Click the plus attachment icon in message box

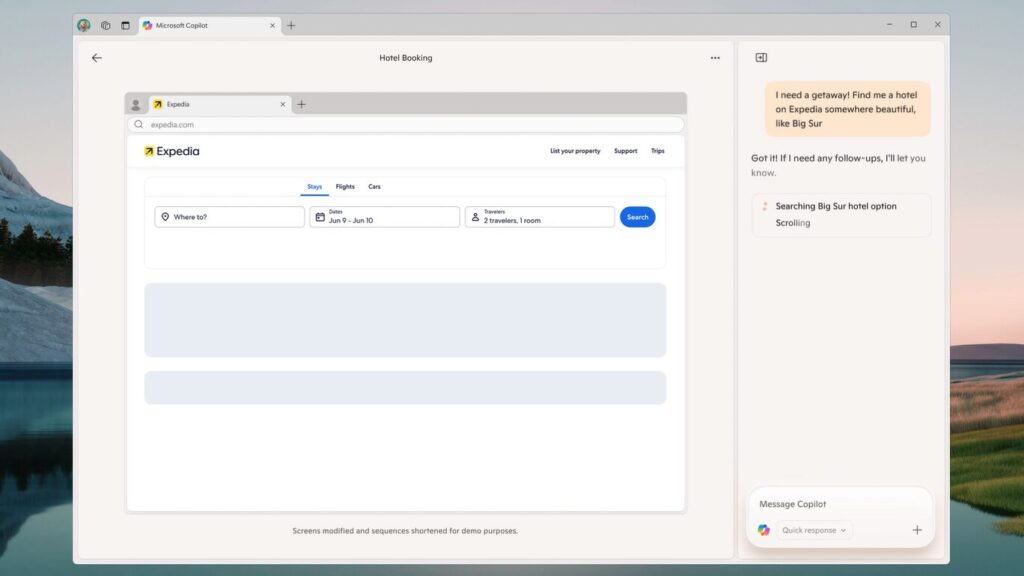coord(917,530)
